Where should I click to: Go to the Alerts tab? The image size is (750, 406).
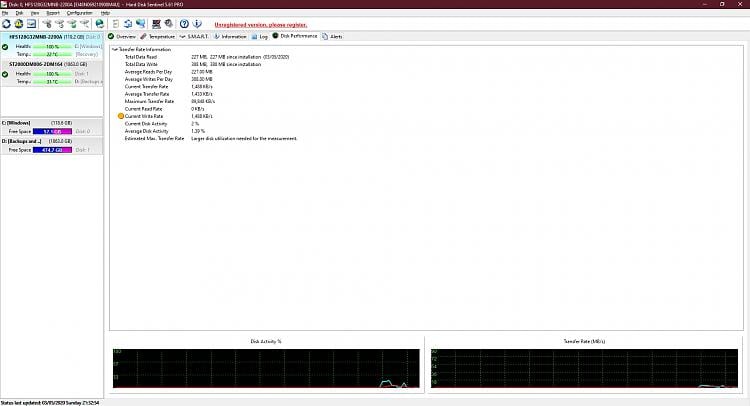[335, 36]
